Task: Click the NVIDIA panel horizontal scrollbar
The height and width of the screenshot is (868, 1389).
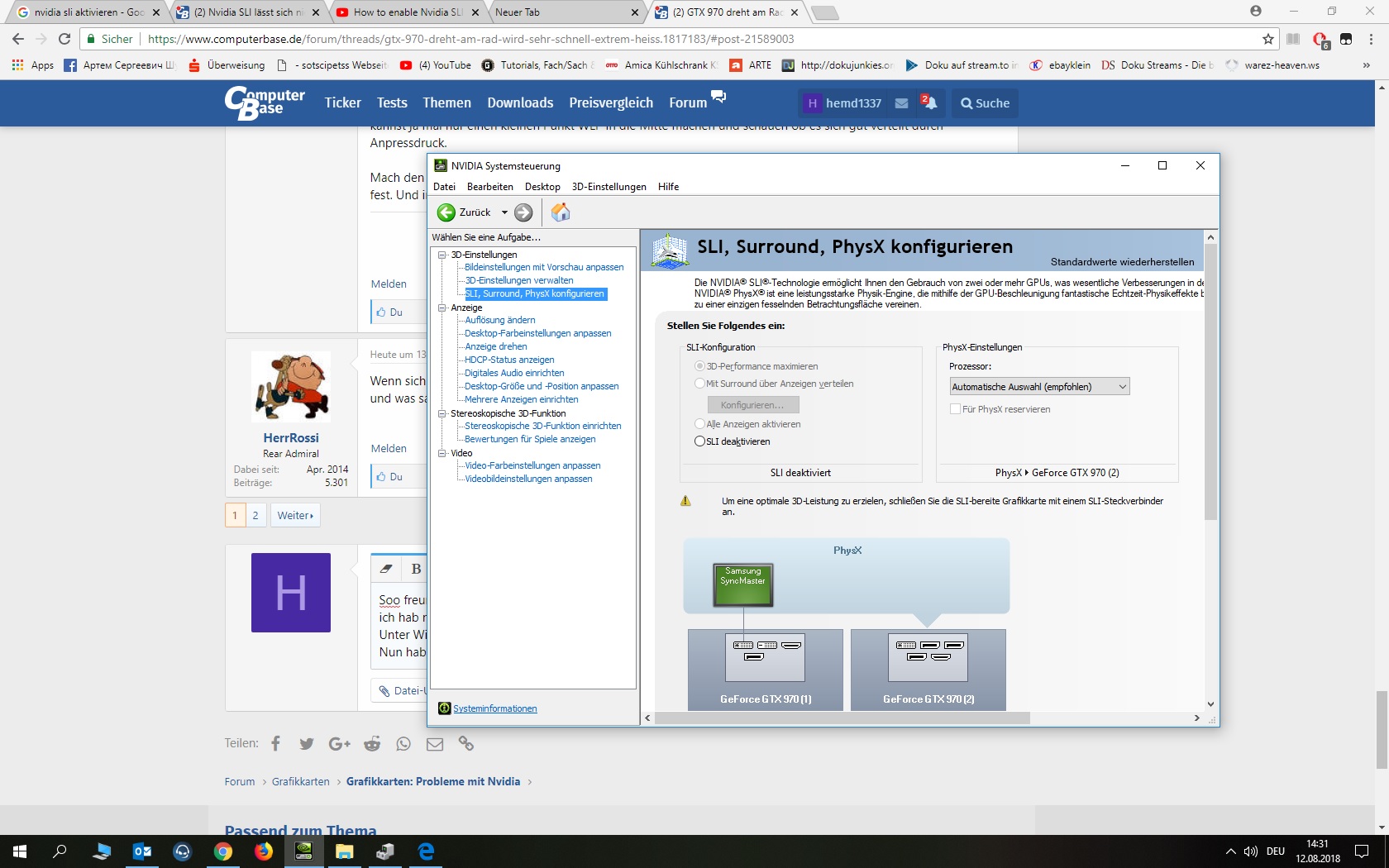Action: click(842, 718)
